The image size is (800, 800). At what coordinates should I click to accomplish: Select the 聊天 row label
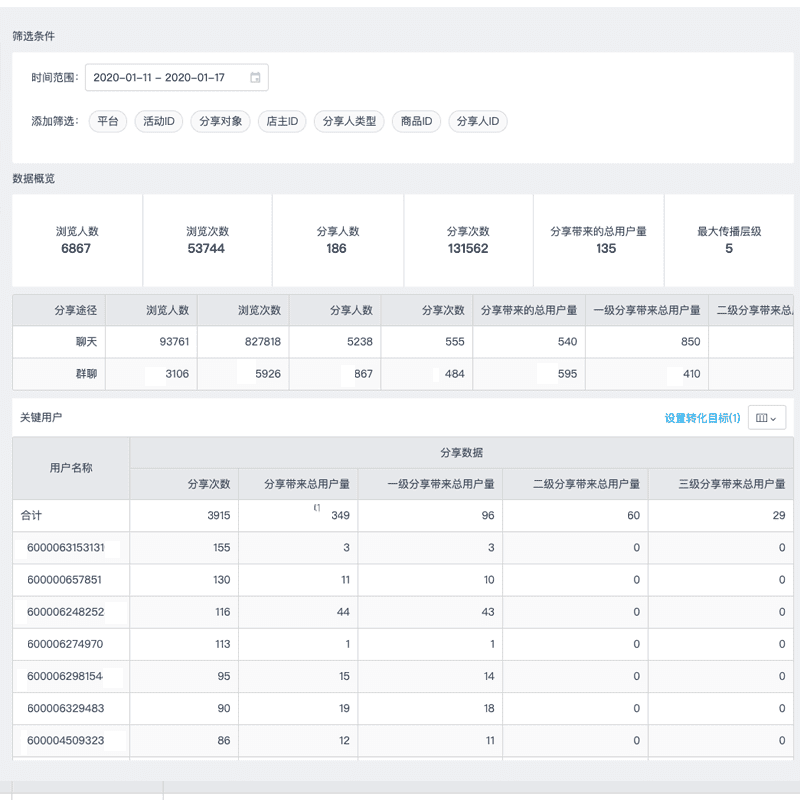click(x=86, y=342)
